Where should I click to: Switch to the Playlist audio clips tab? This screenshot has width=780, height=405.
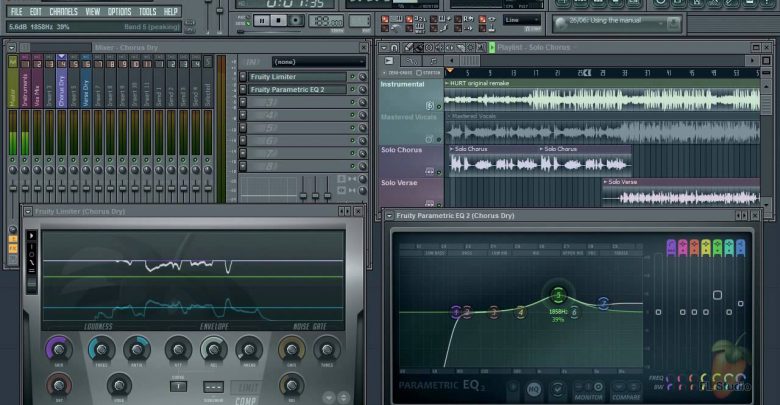(x=389, y=61)
